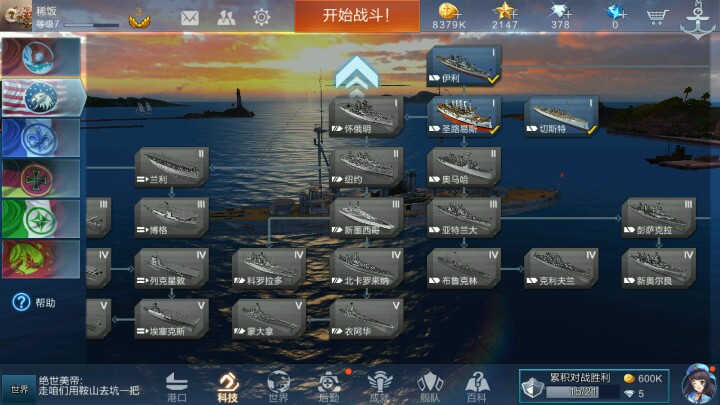The height and width of the screenshot is (405, 720).
Task: Switch to the 港口 port tab
Action: (x=177, y=387)
